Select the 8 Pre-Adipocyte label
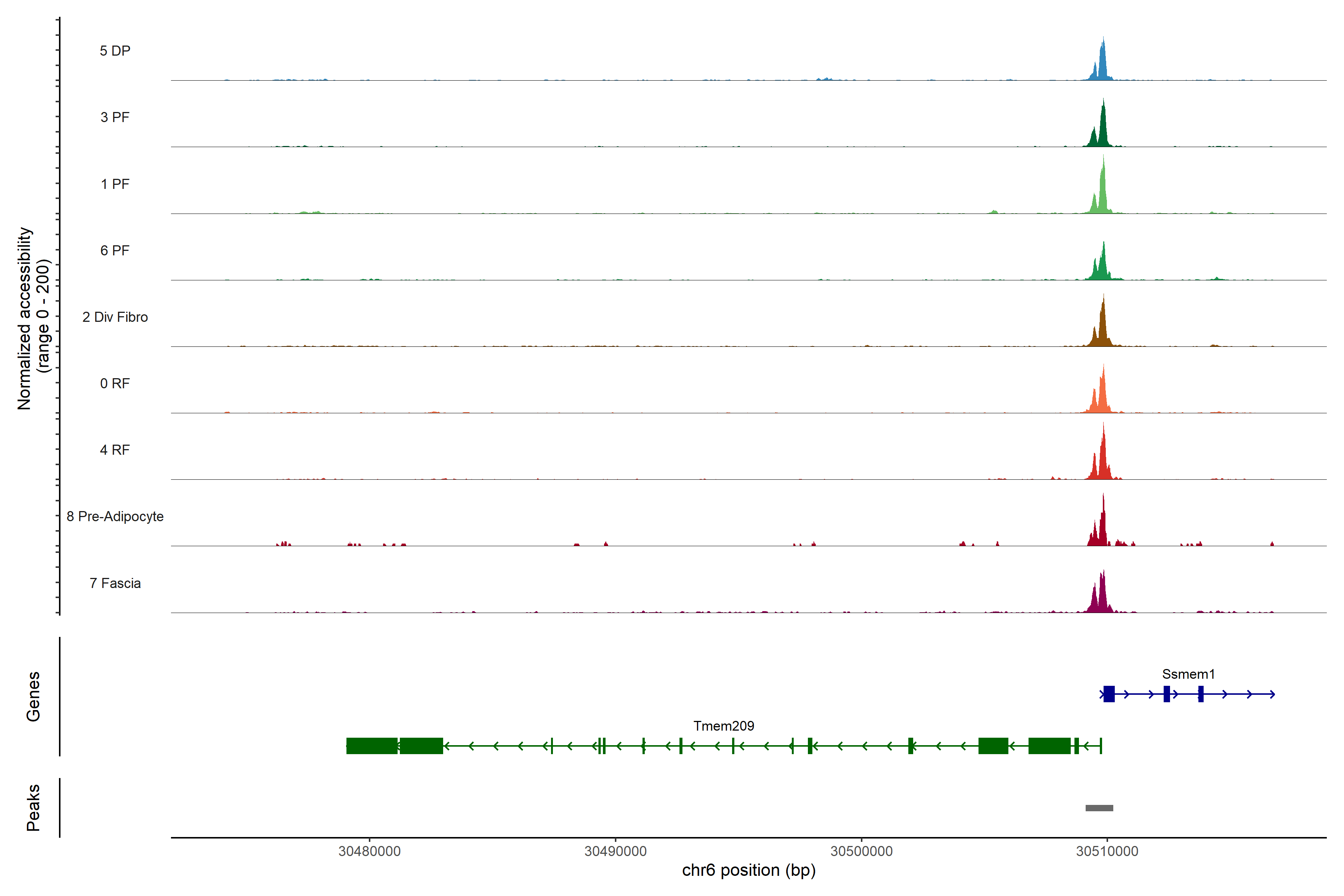This screenshot has height=896, width=1344. pos(115,517)
